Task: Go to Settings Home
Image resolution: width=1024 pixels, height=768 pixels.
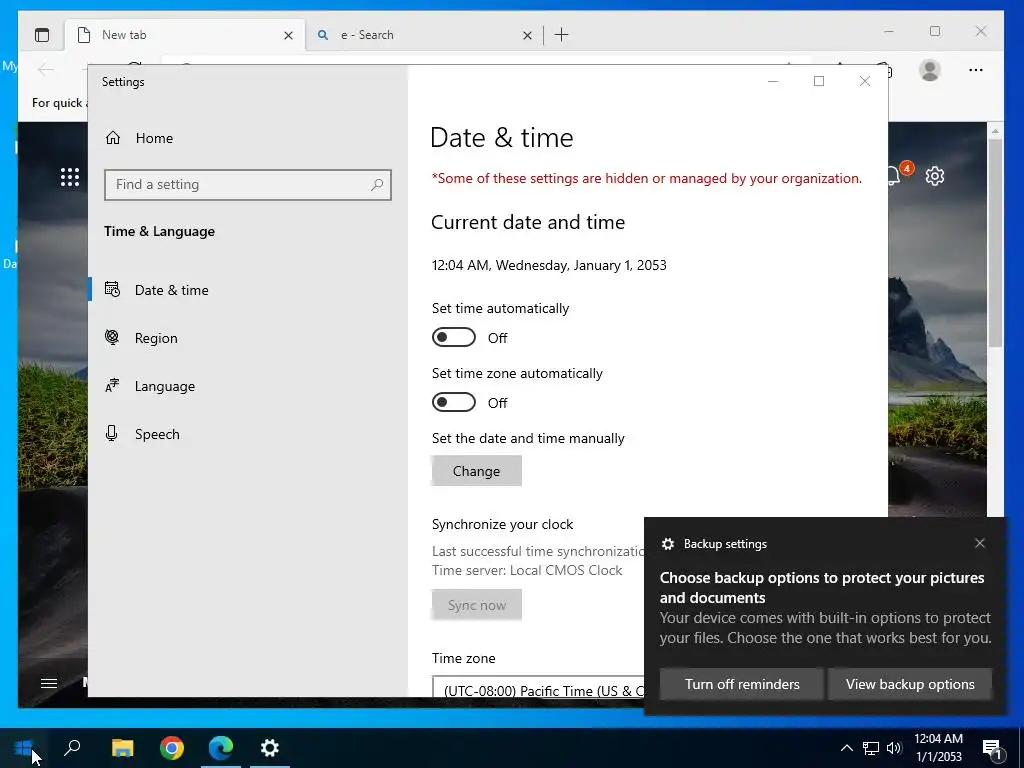Action: (139, 138)
